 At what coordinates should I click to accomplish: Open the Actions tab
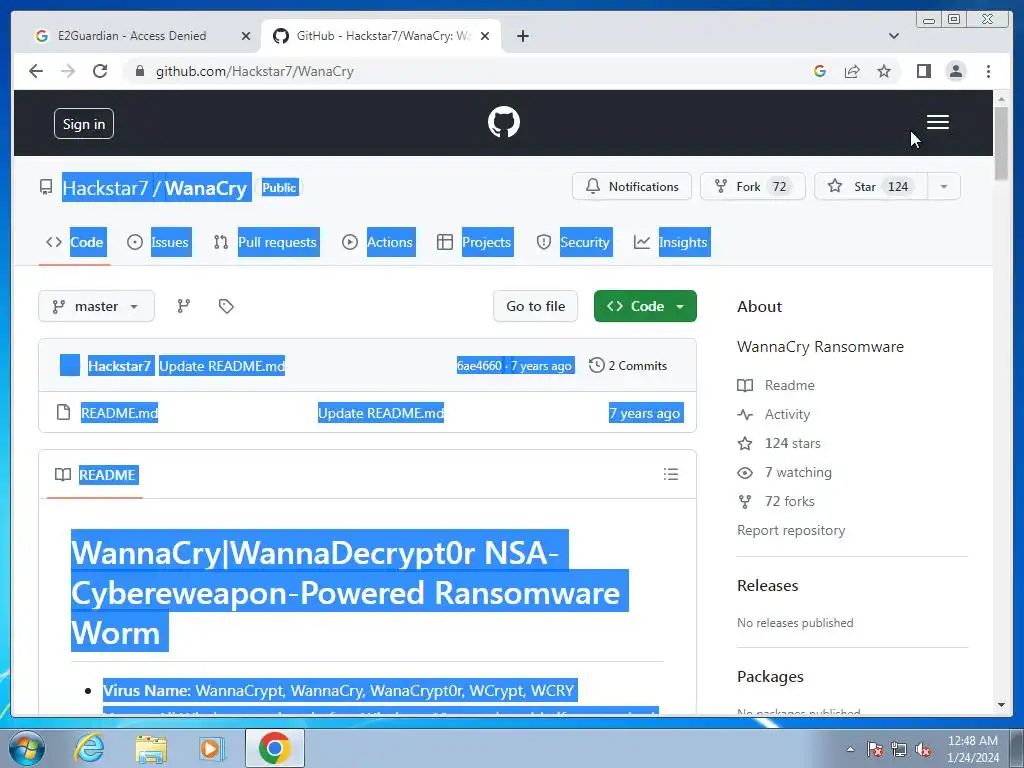click(377, 242)
